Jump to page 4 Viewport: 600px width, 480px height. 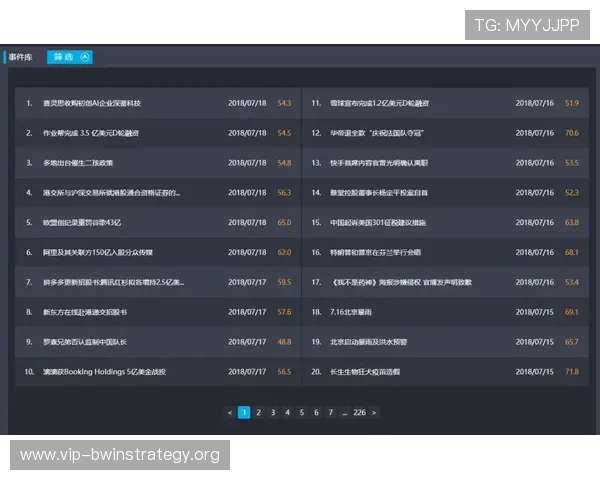point(287,413)
